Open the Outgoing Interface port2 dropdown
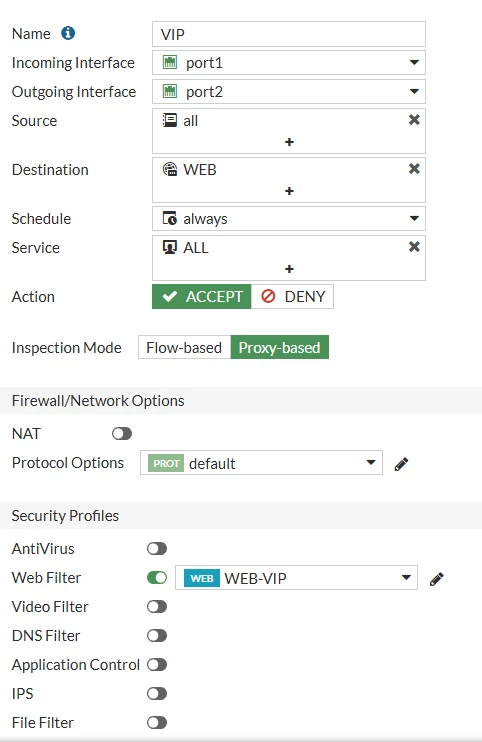Viewport: 482px width, 742px height. point(289,91)
